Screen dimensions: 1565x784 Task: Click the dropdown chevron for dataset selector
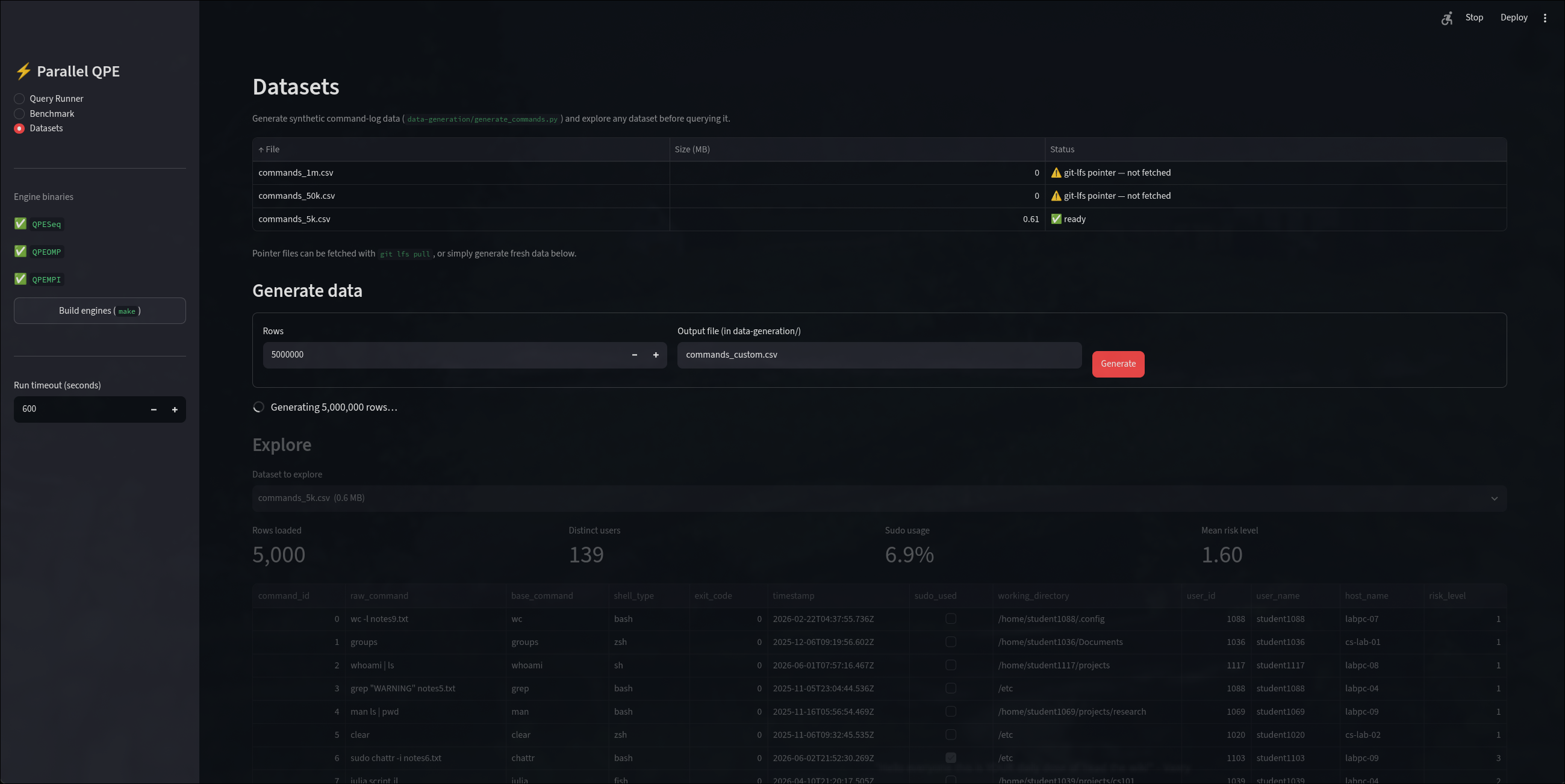click(1495, 499)
